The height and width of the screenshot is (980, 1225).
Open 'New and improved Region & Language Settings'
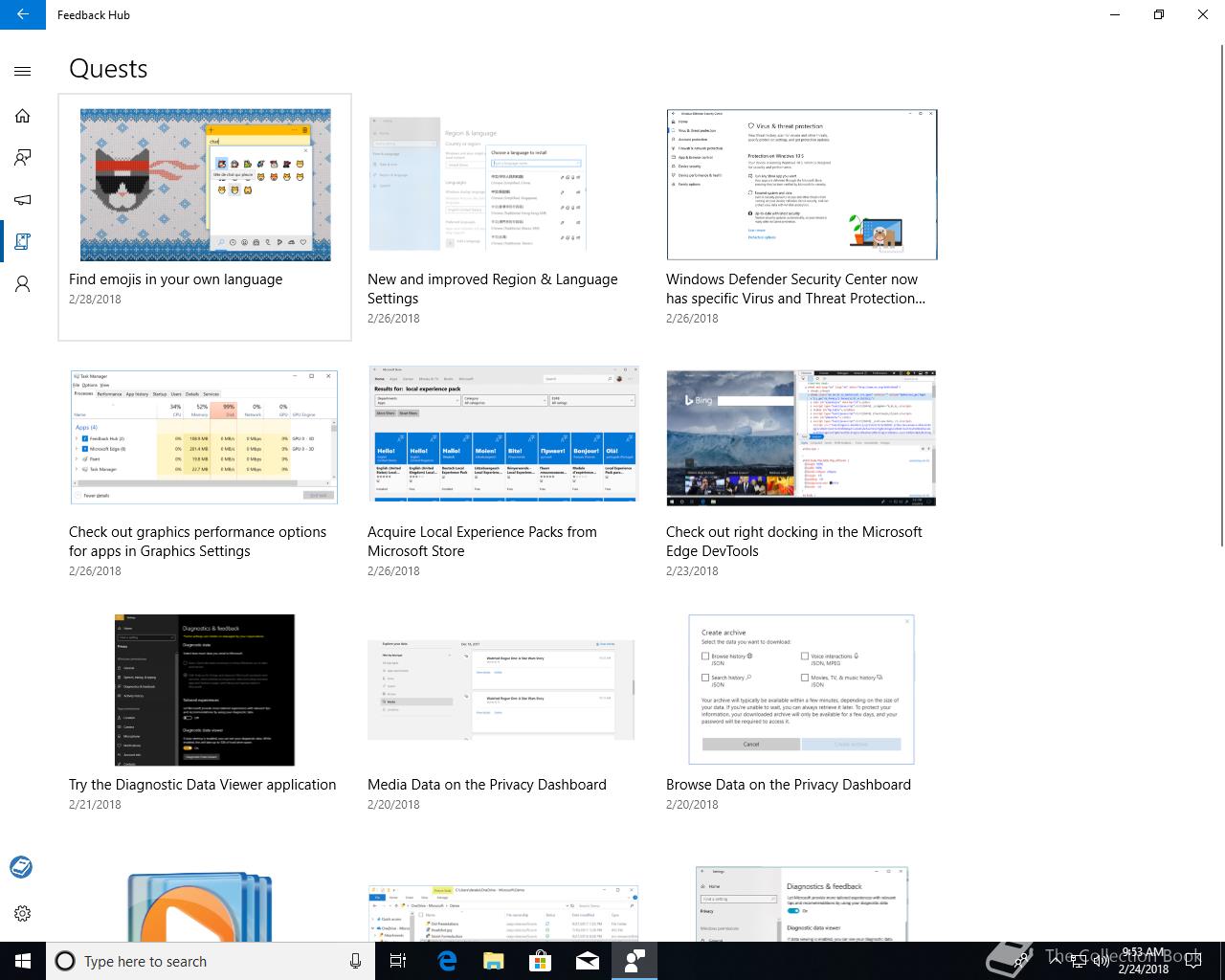(x=493, y=289)
